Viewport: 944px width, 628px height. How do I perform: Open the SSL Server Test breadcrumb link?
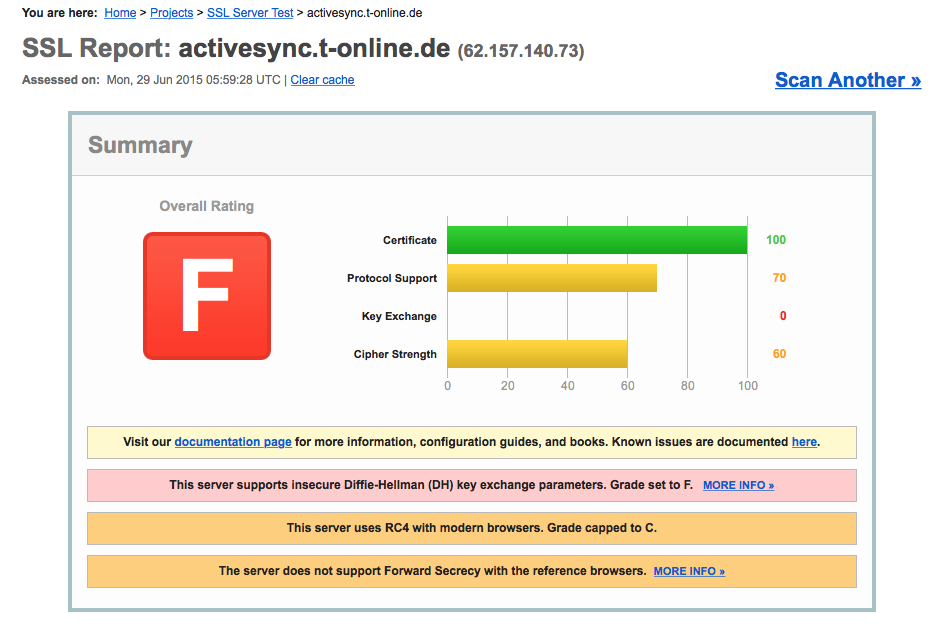tap(250, 13)
